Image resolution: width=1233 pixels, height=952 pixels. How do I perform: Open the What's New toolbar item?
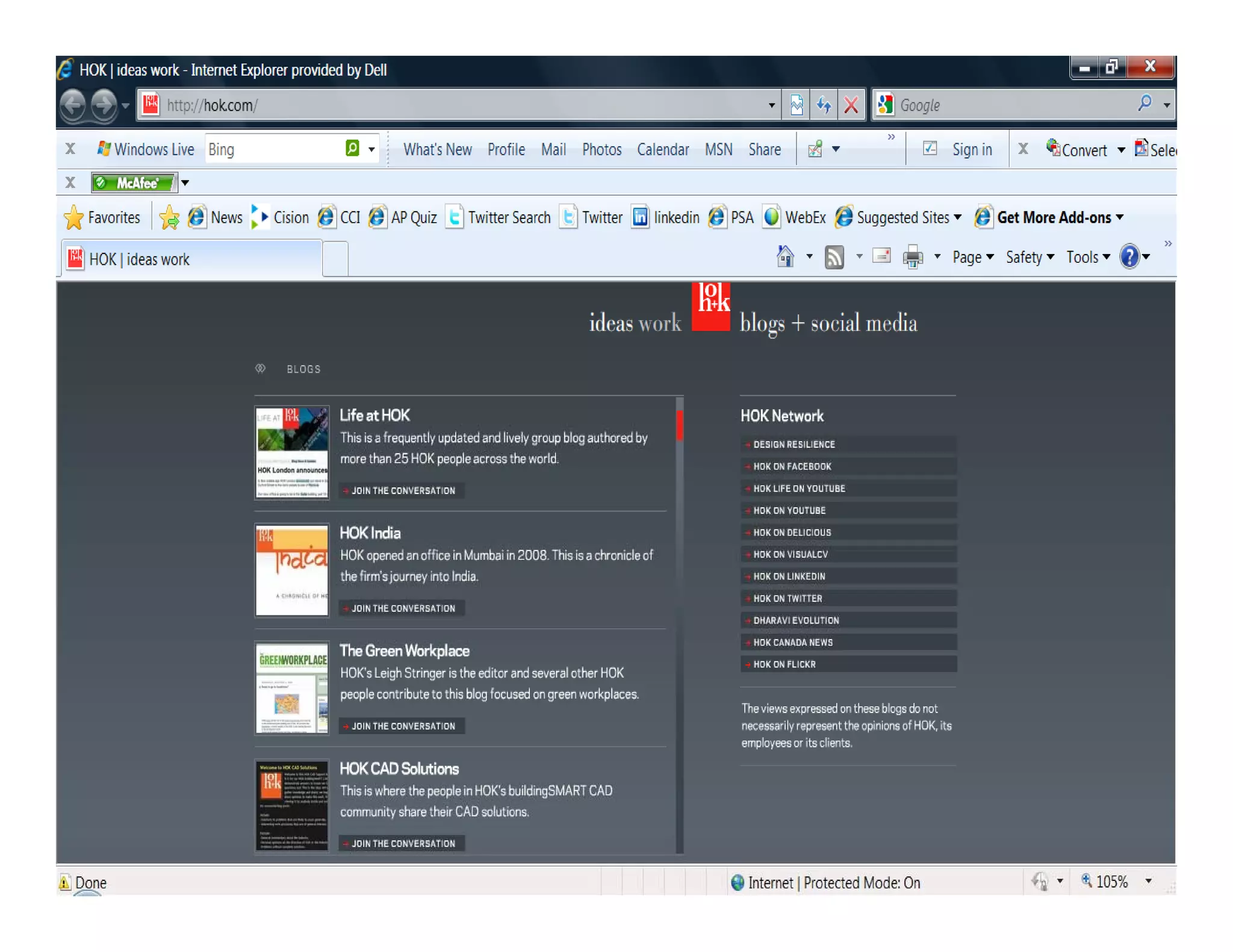coord(438,149)
